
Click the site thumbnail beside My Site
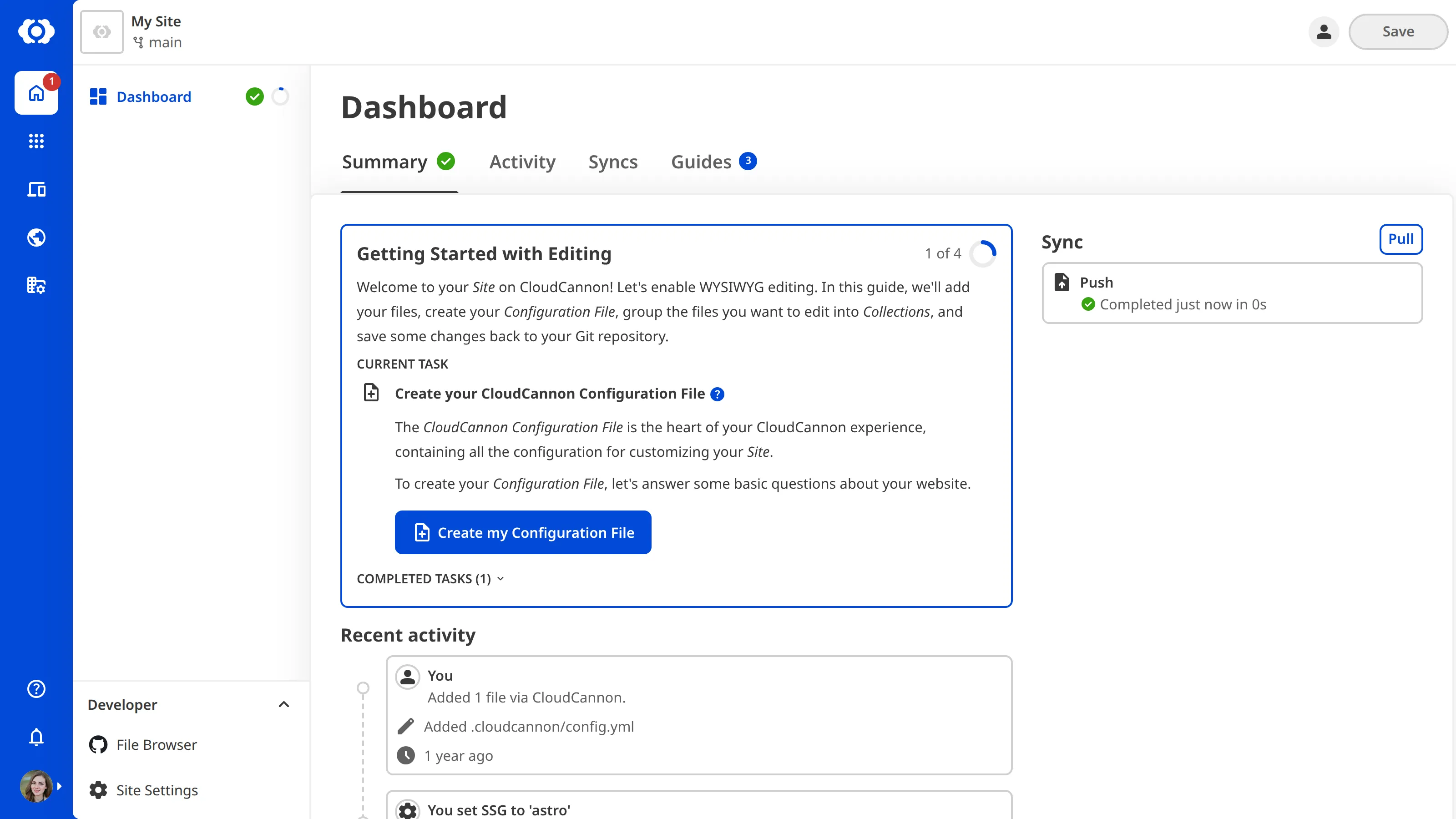tap(102, 32)
